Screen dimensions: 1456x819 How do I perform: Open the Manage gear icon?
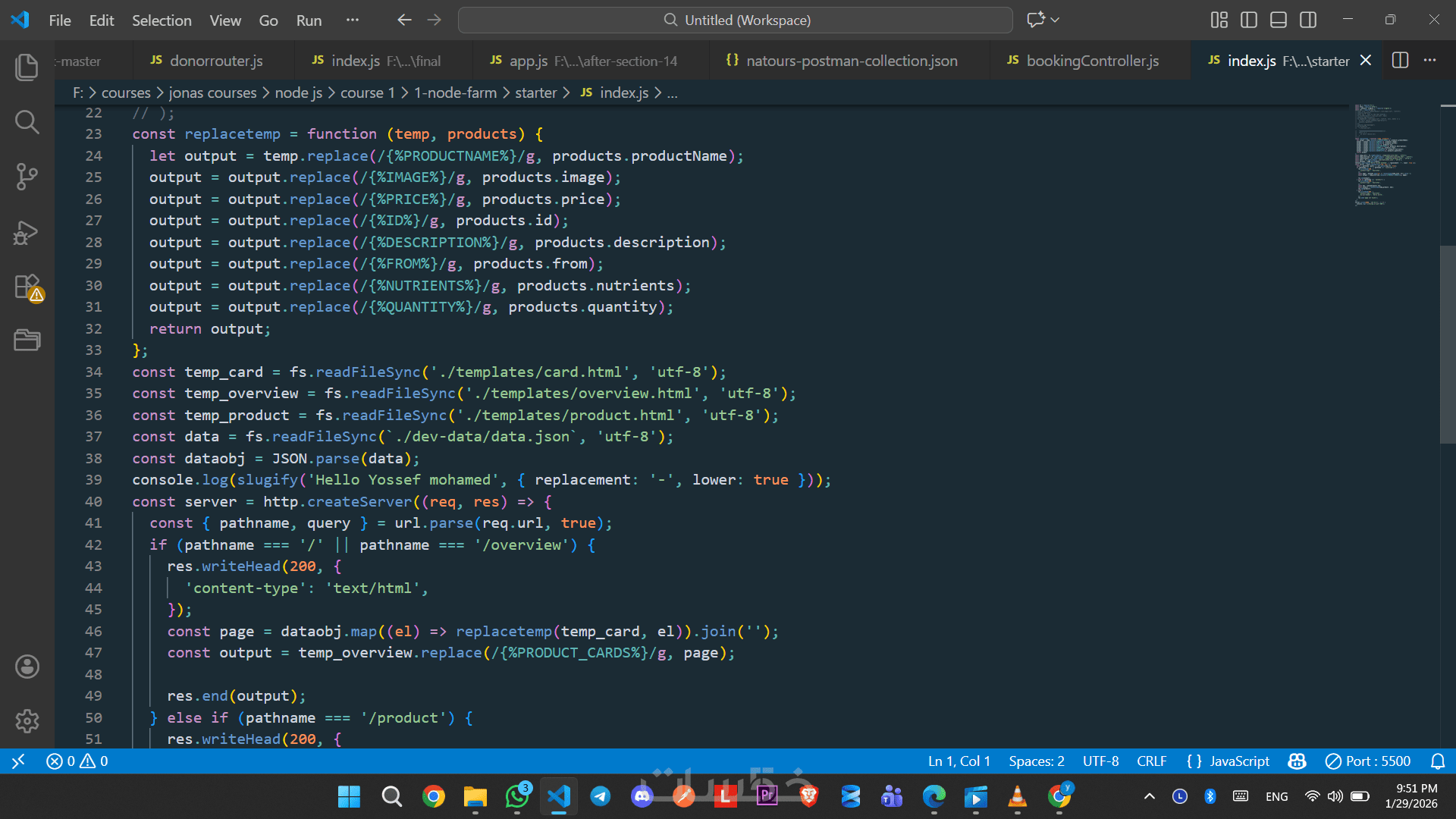point(27,720)
